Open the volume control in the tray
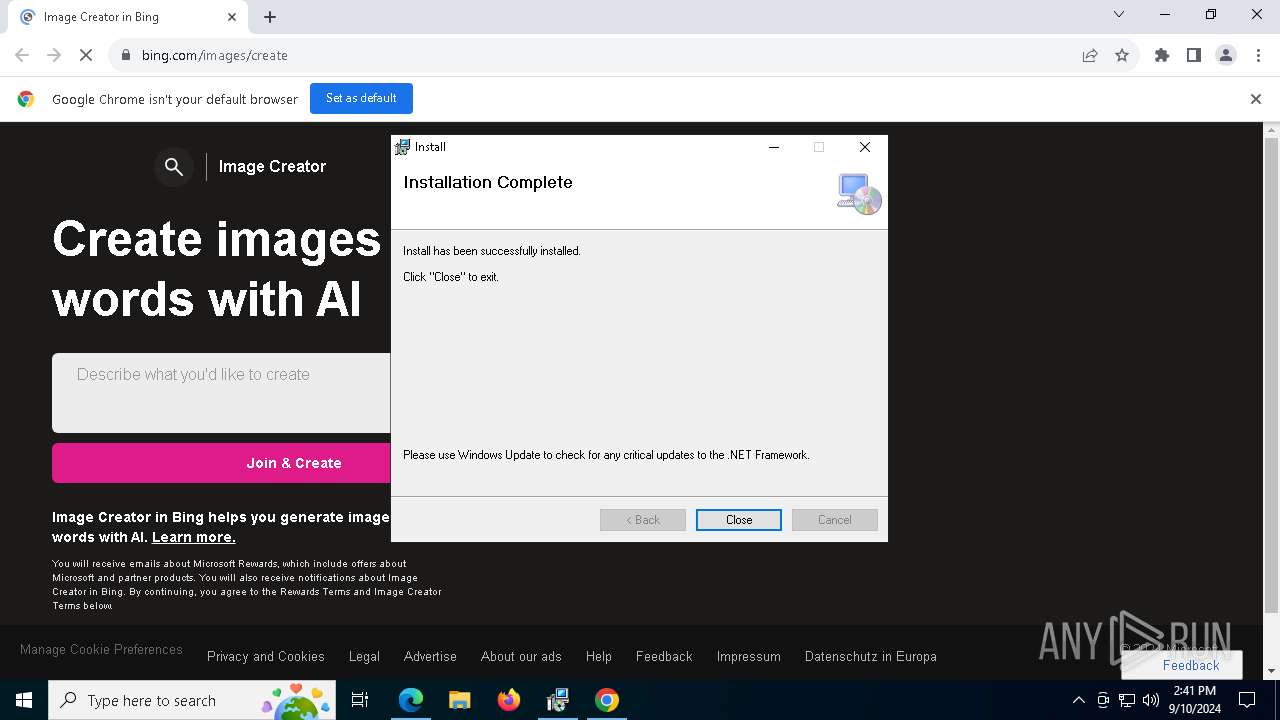This screenshot has width=1280, height=720. click(x=1151, y=700)
